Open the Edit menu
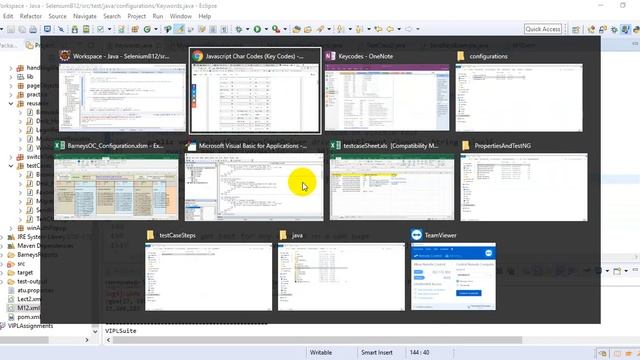640x360 pixels. tap(8, 16)
